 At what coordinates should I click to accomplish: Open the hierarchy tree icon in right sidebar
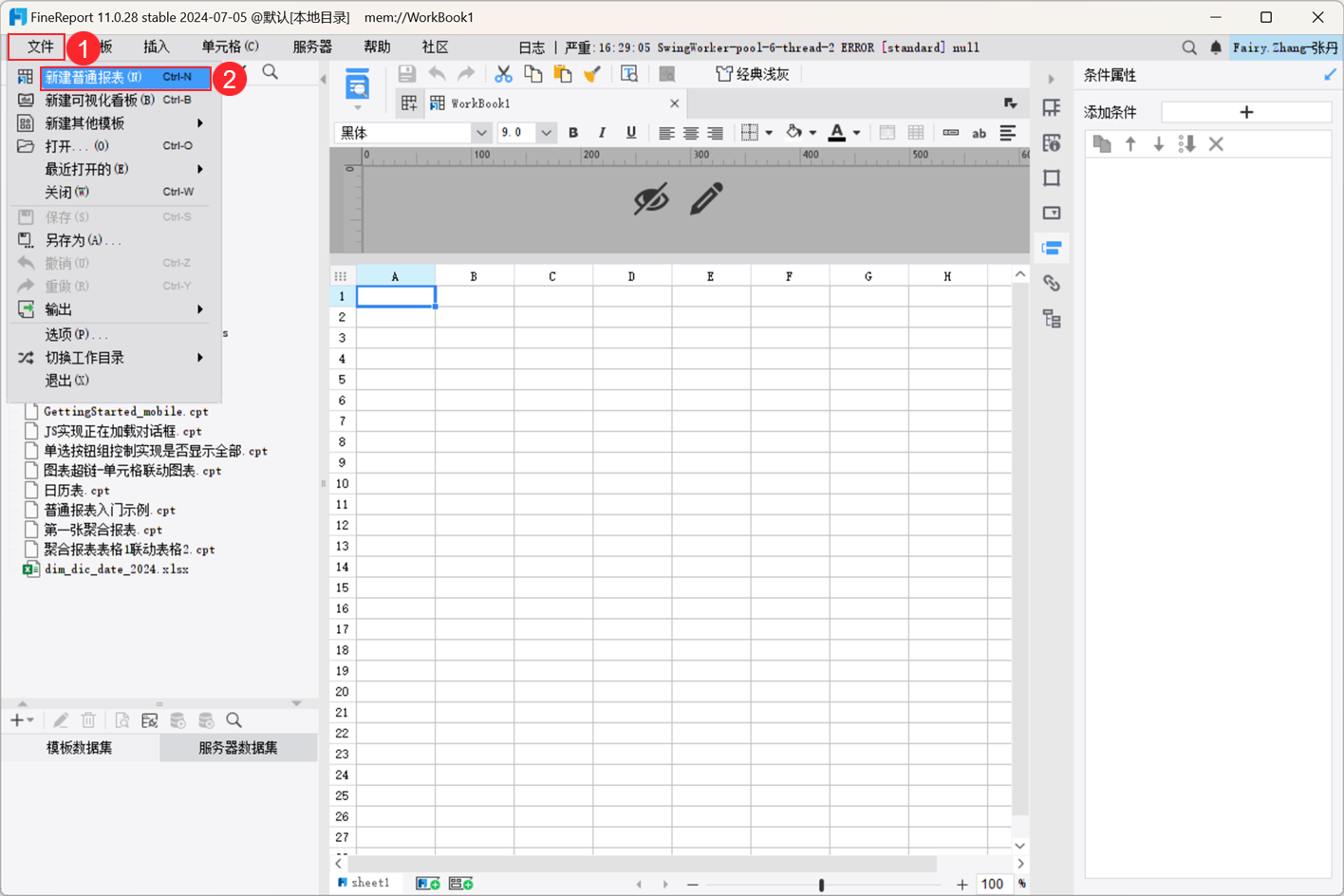[1052, 319]
